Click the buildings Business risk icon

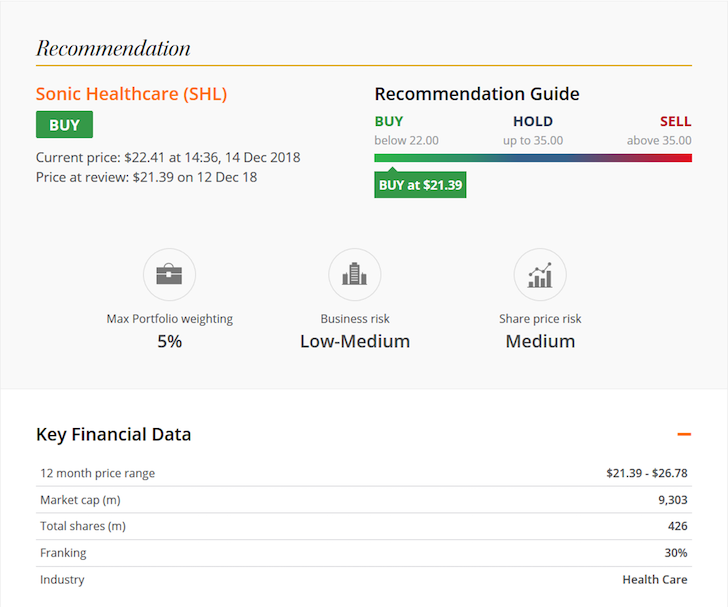pos(355,274)
